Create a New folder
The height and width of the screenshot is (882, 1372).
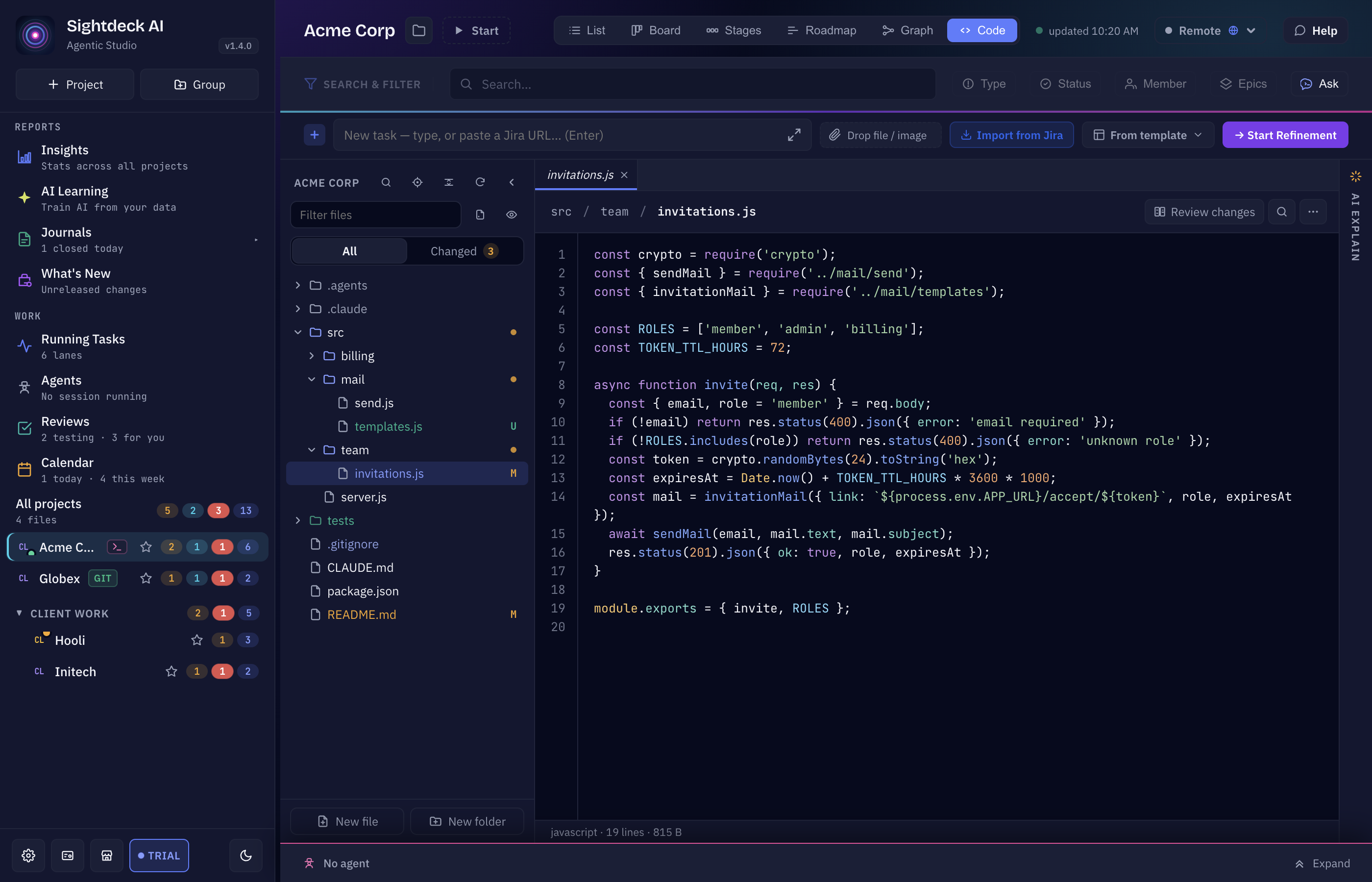pos(467,821)
